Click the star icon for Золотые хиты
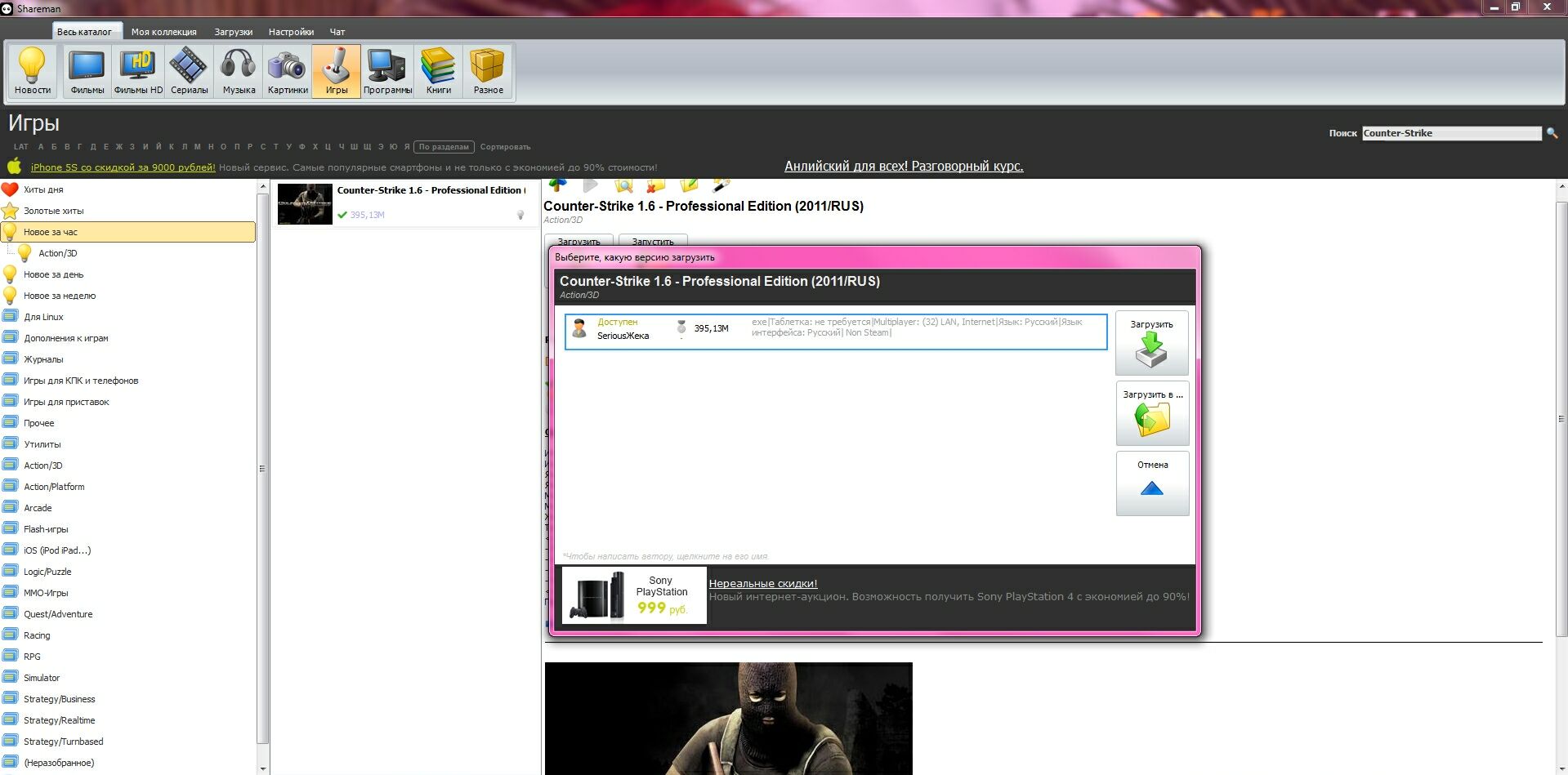This screenshot has width=1568, height=775. click(10, 211)
